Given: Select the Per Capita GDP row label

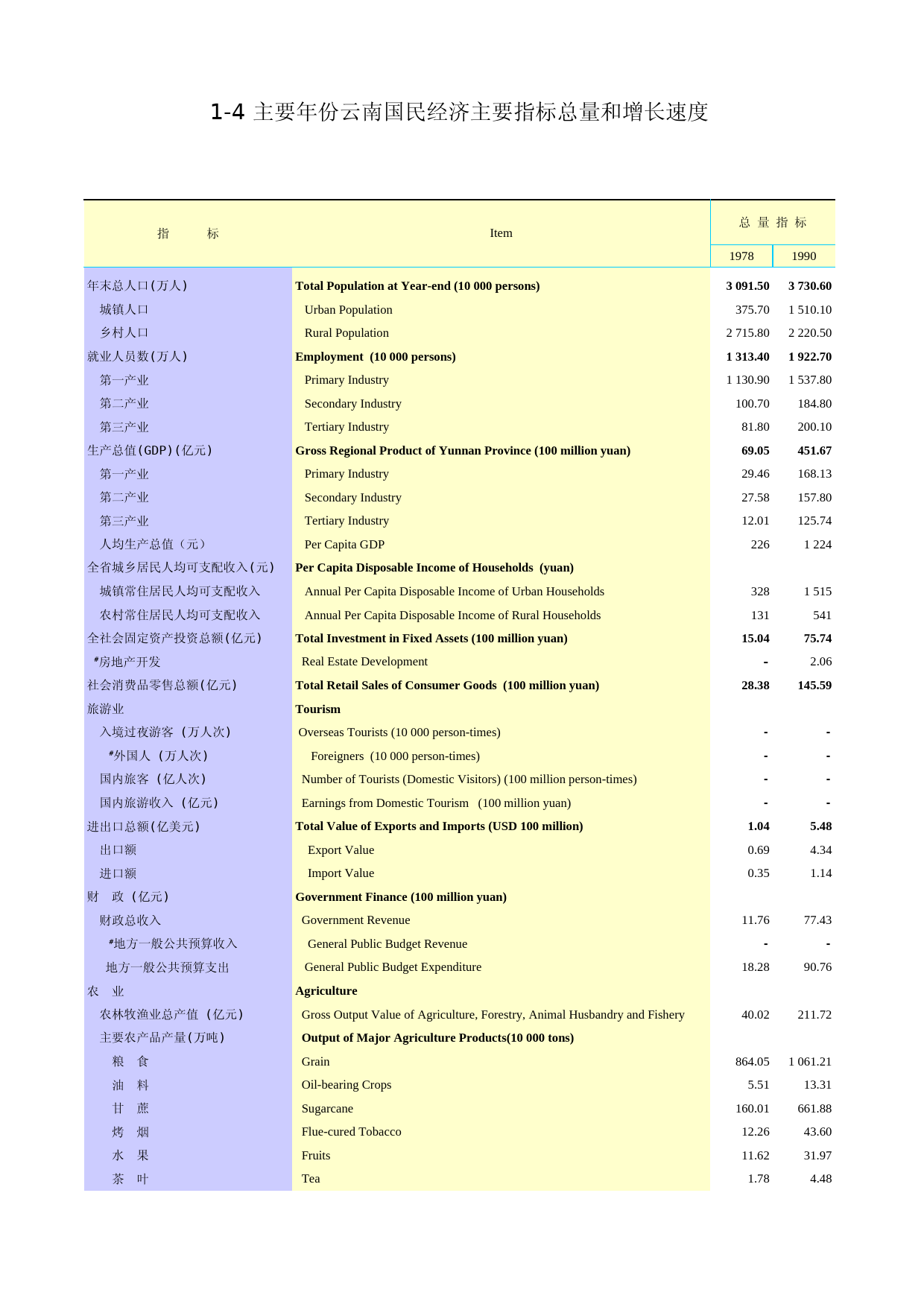Looking at the screenshot, I should tap(344, 545).
